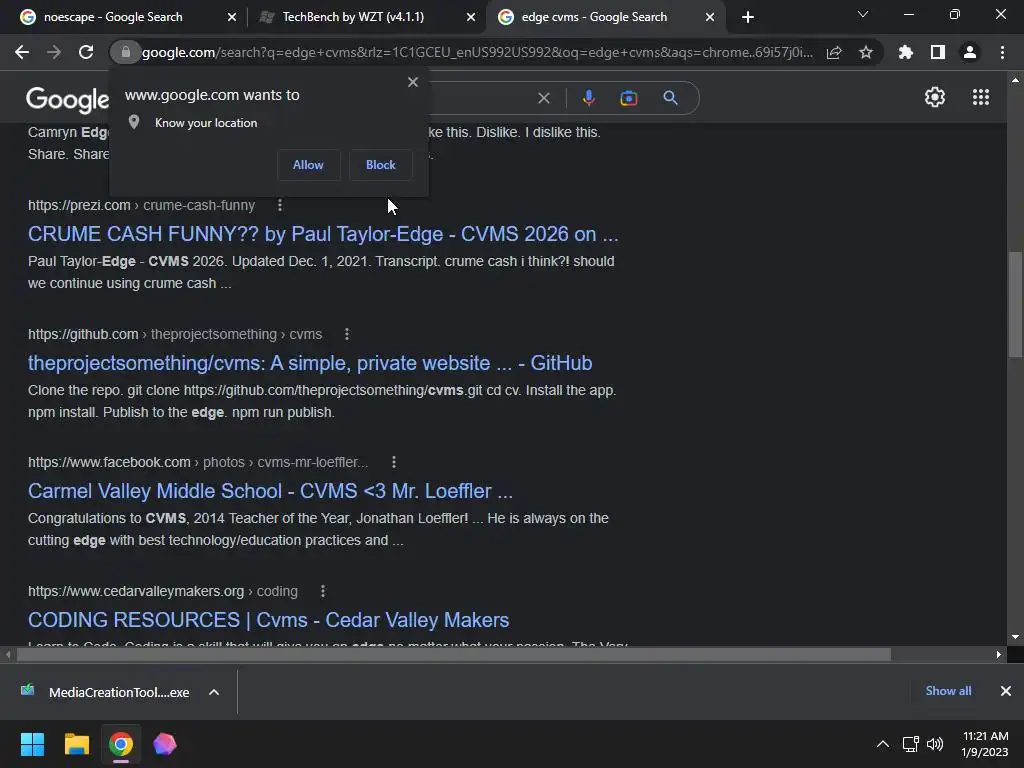Click the Chrome taskbar icon
The image size is (1024, 768).
click(121, 744)
